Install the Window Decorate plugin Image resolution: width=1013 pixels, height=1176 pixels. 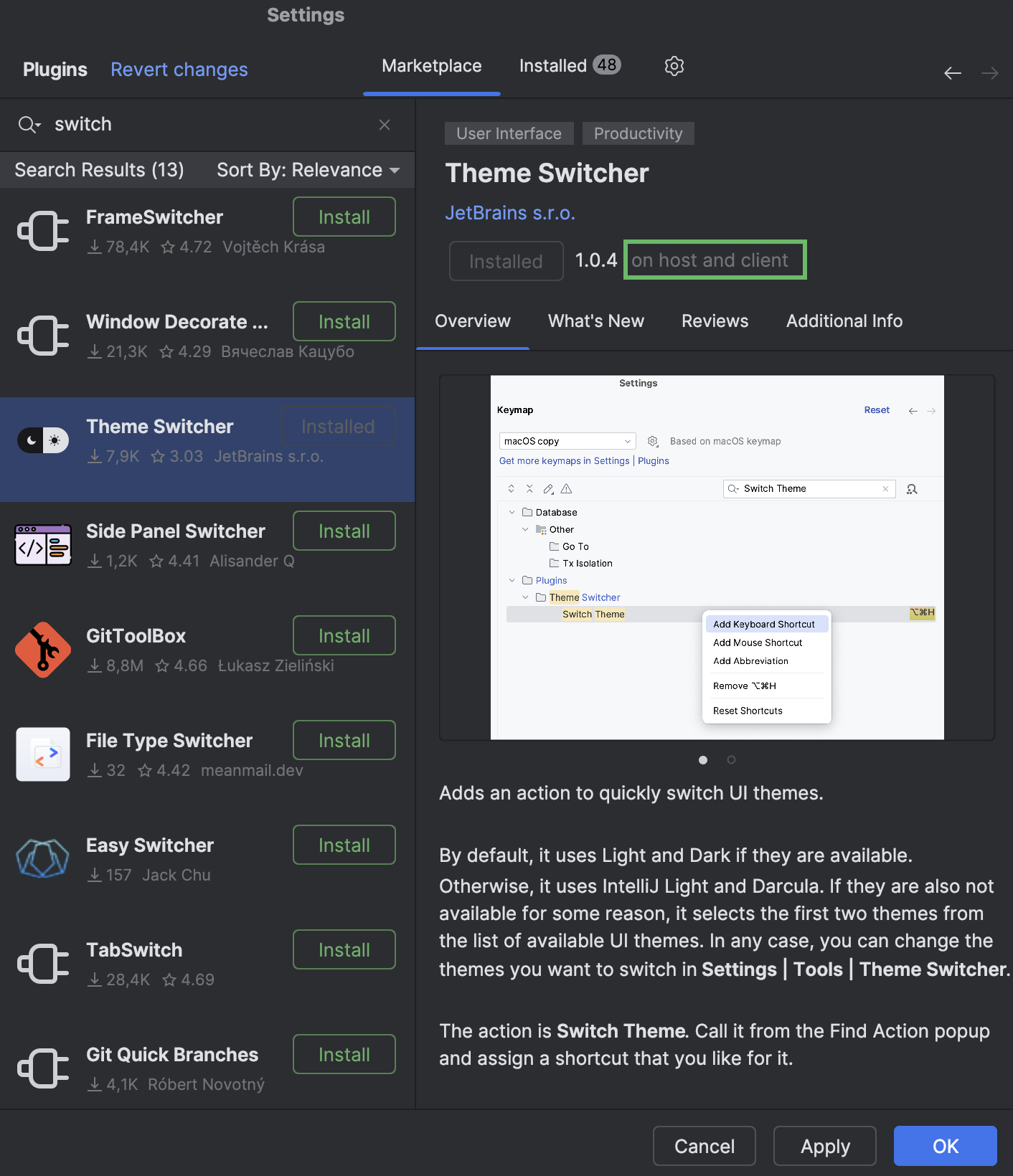344,321
